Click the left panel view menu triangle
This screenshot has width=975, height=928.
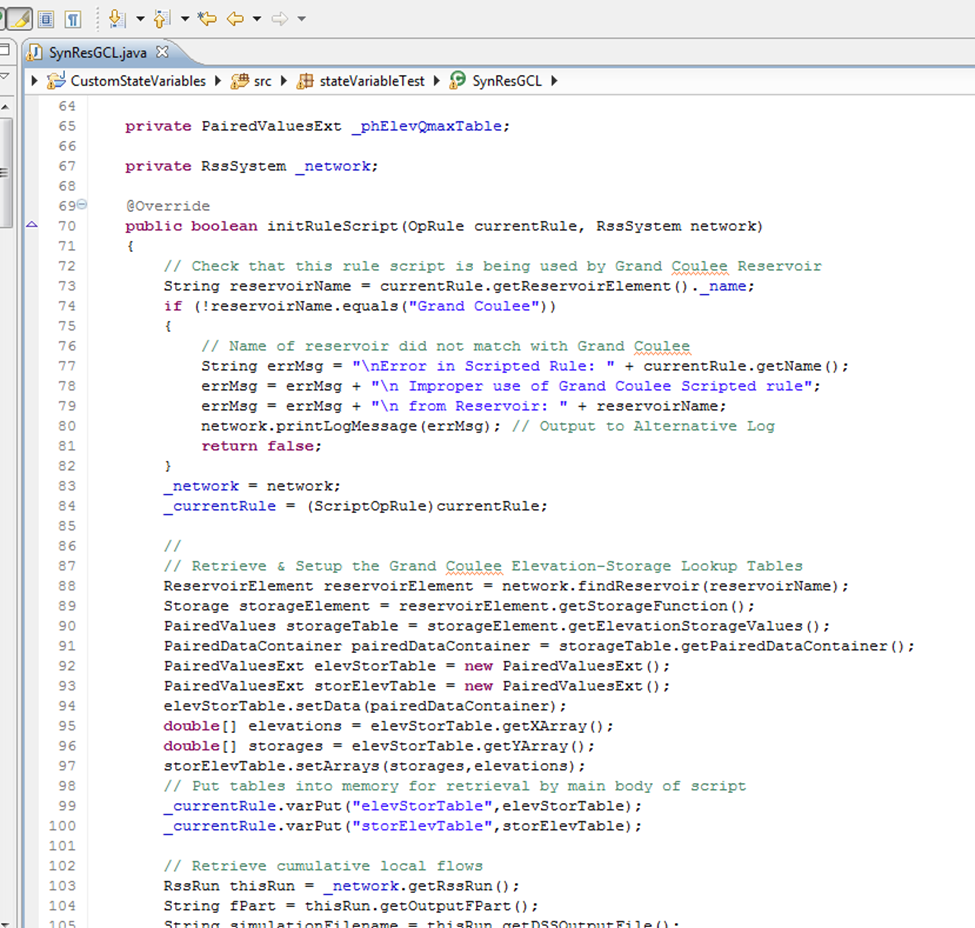[5, 75]
